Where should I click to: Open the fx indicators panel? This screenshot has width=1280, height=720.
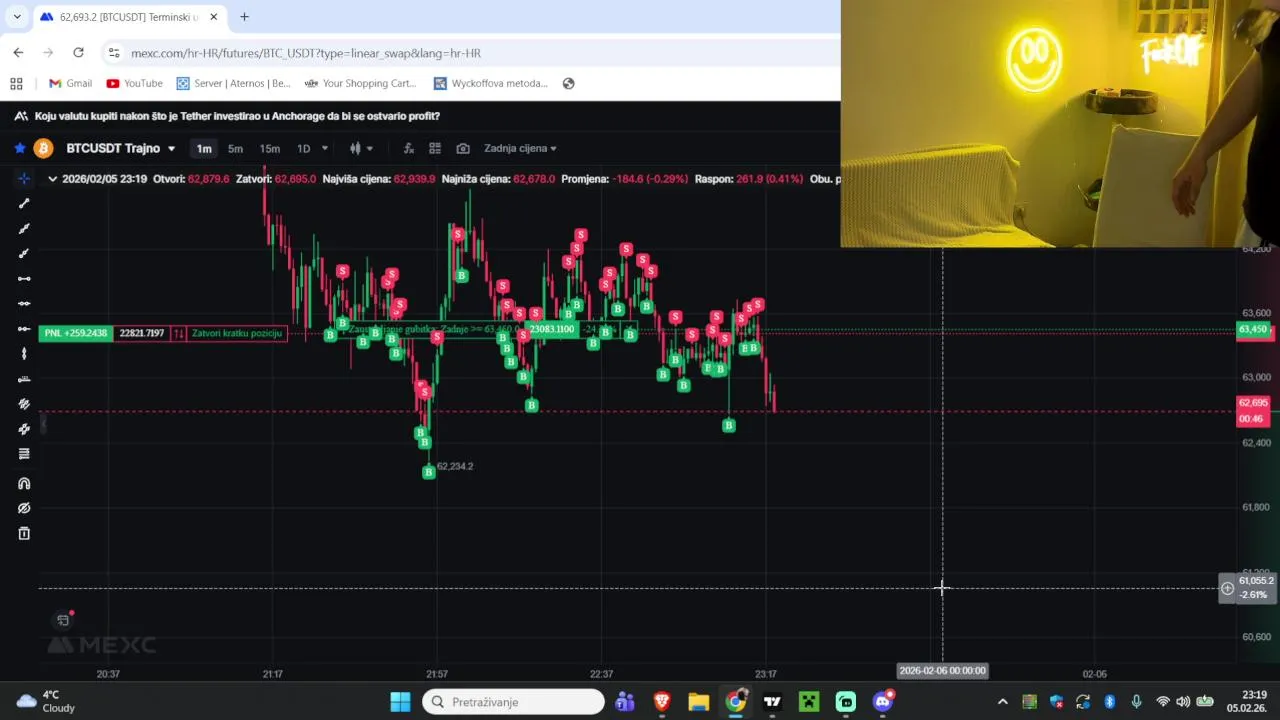[408, 148]
